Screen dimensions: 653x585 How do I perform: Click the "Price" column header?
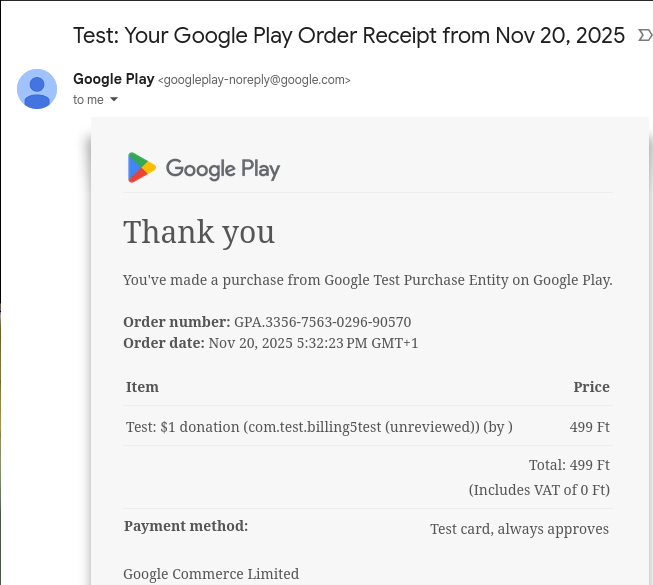tap(591, 387)
